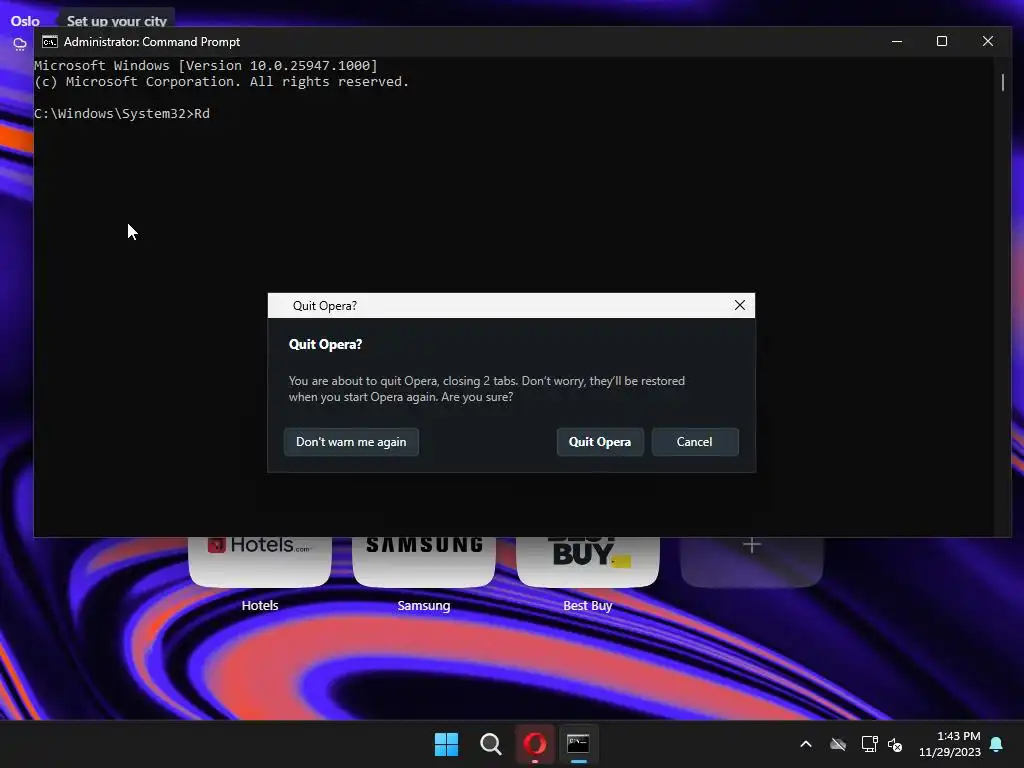Cancel the Quit Opera dialog

(x=695, y=442)
